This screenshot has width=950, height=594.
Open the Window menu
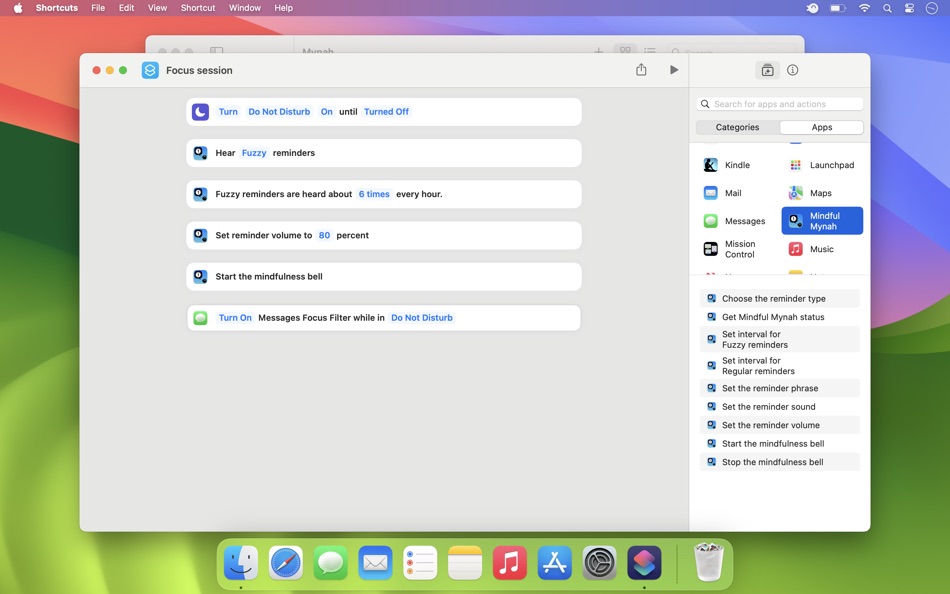tap(245, 8)
